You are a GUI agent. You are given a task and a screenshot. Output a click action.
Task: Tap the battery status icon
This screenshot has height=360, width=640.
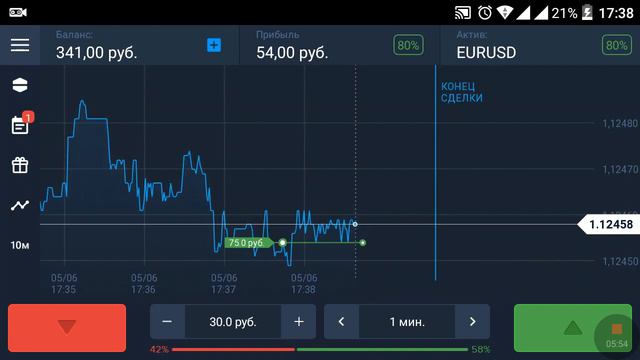click(x=587, y=13)
